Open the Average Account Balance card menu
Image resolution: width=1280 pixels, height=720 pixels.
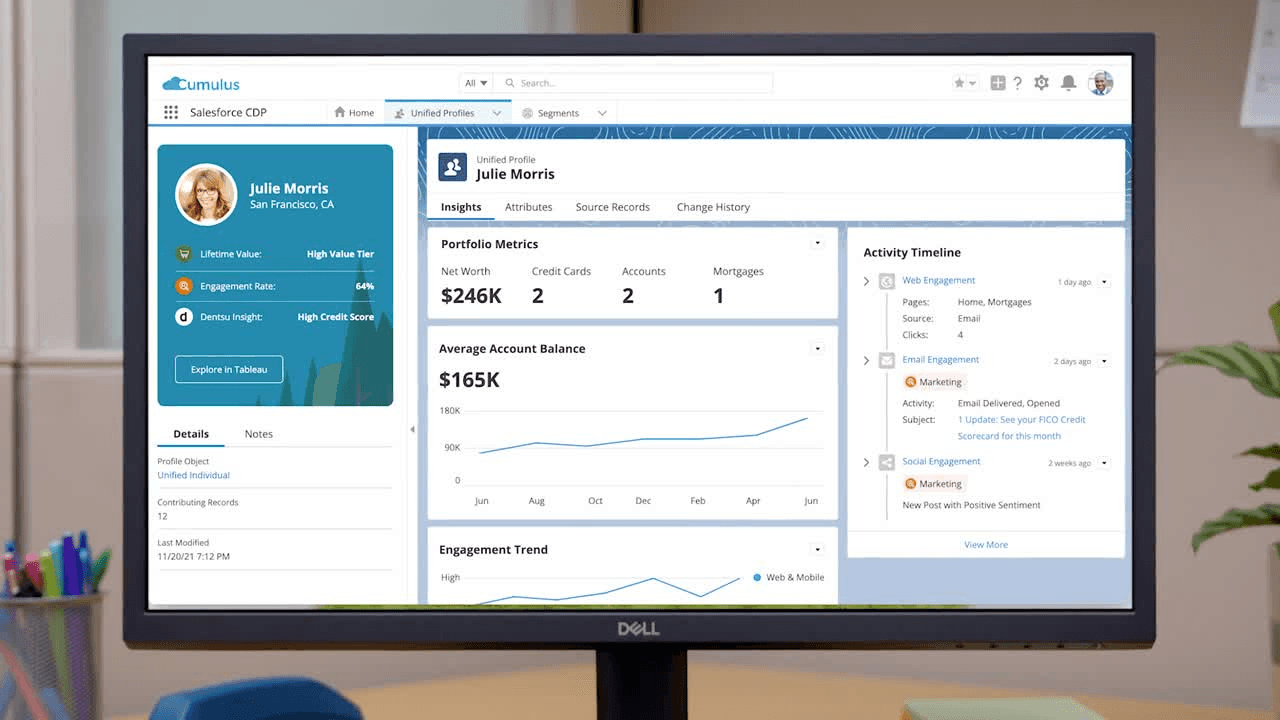817,348
